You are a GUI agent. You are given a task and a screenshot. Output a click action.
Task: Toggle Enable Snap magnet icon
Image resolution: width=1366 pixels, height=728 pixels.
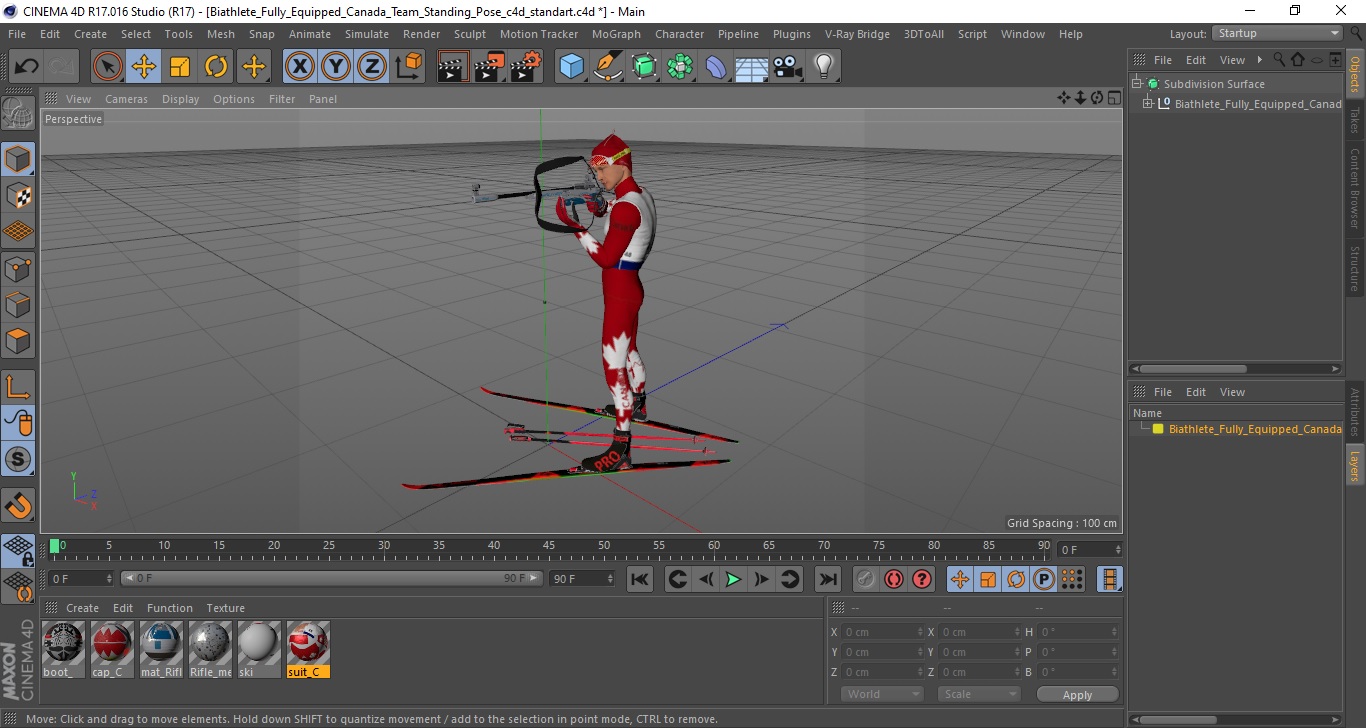click(x=18, y=505)
